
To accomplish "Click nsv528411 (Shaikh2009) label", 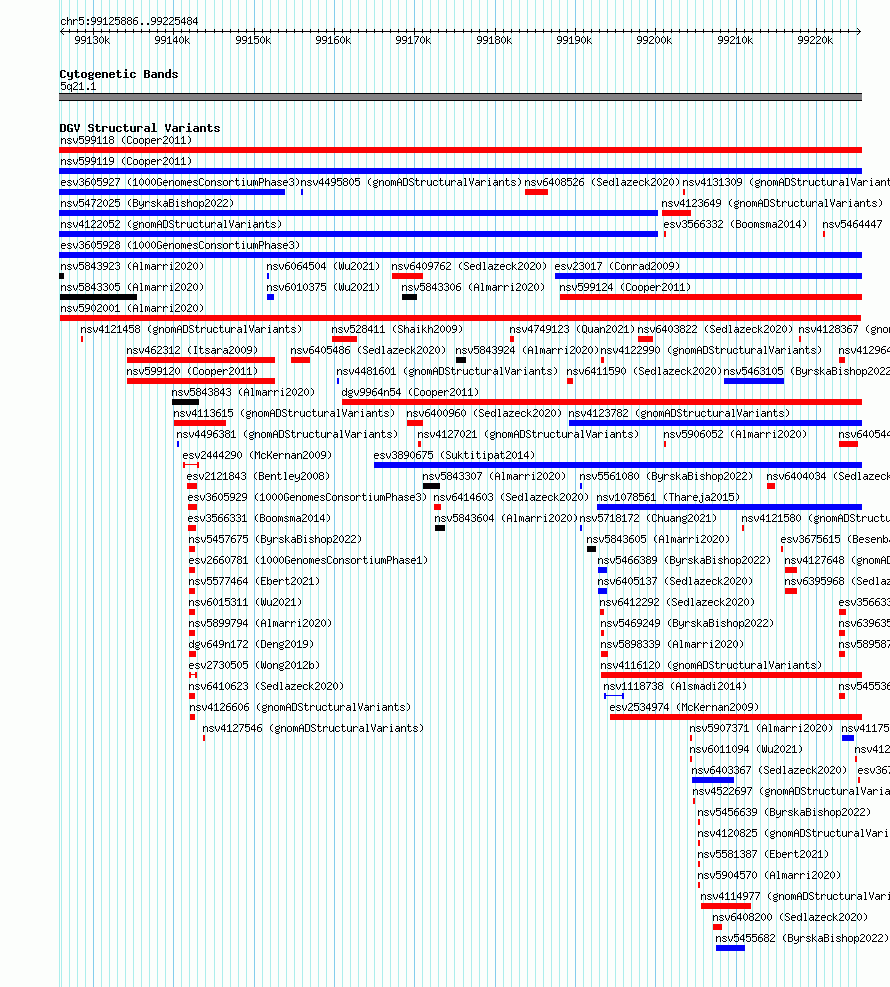I will [397, 329].
